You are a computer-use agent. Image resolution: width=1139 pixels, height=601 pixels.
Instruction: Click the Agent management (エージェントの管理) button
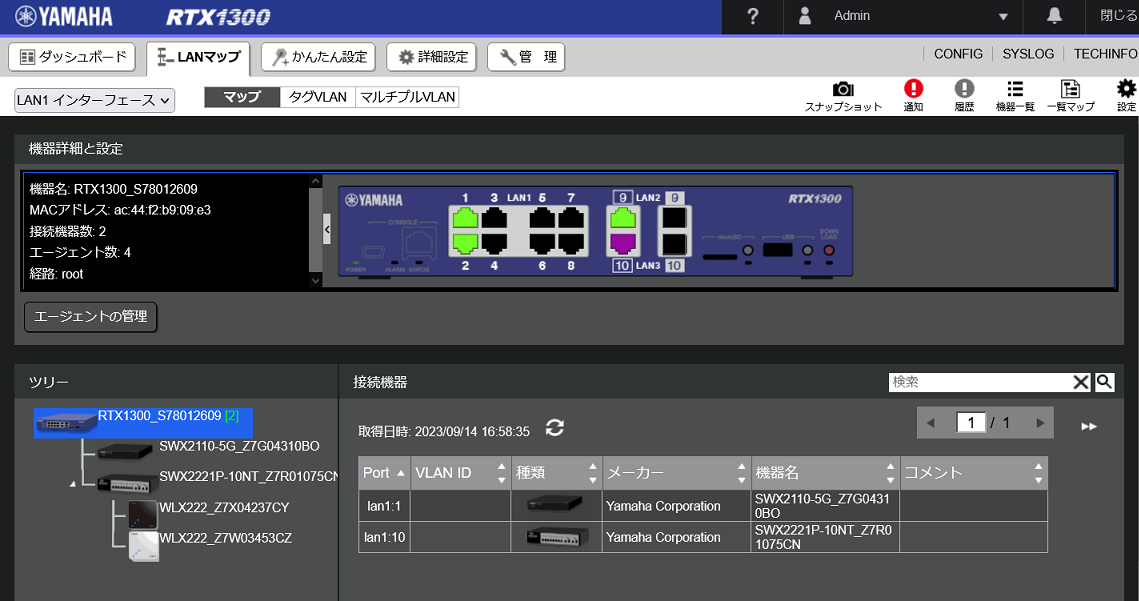pyautogui.click(x=91, y=317)
